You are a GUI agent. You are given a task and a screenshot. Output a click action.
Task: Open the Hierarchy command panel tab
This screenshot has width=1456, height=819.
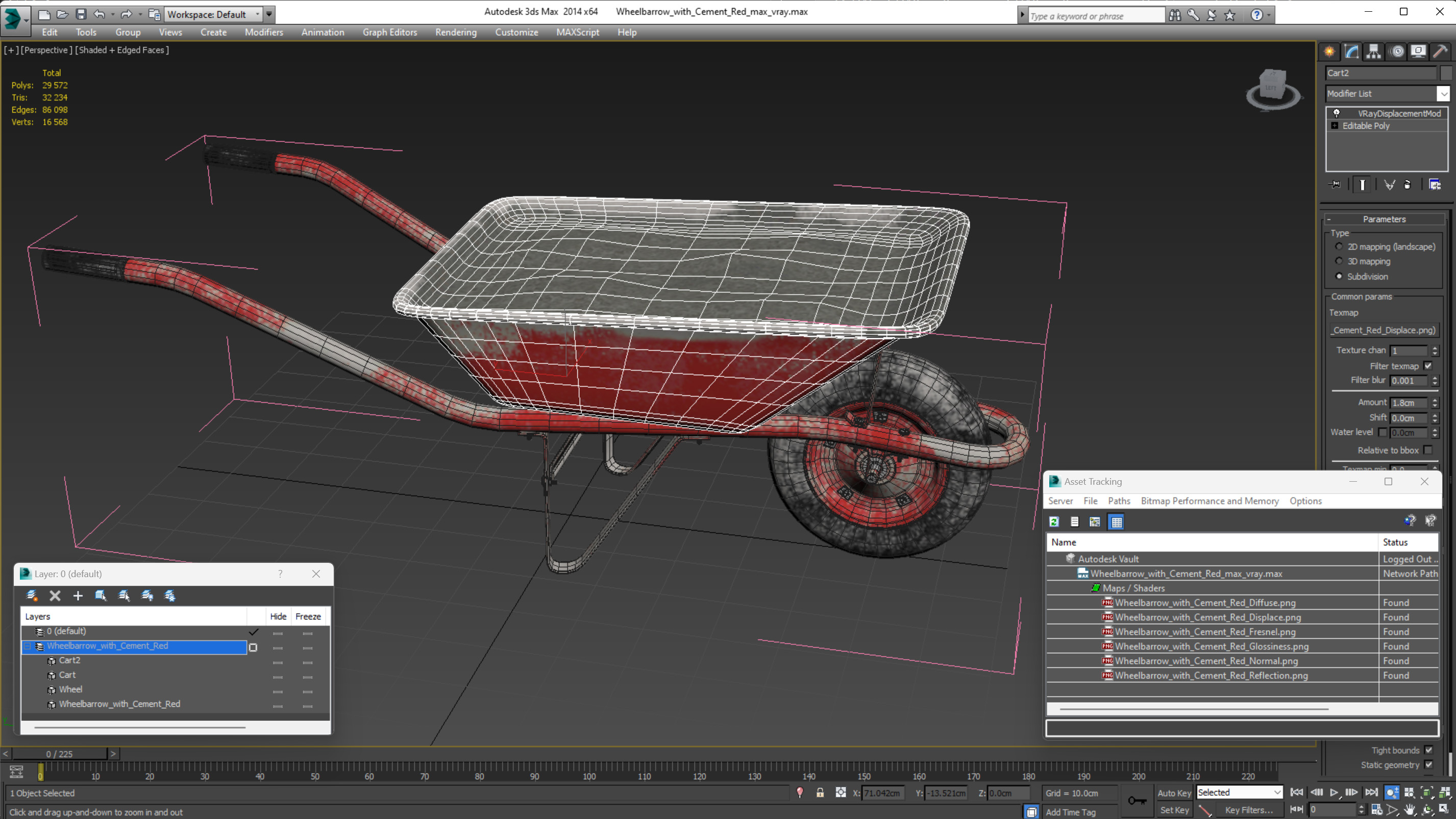(1373, 52)
